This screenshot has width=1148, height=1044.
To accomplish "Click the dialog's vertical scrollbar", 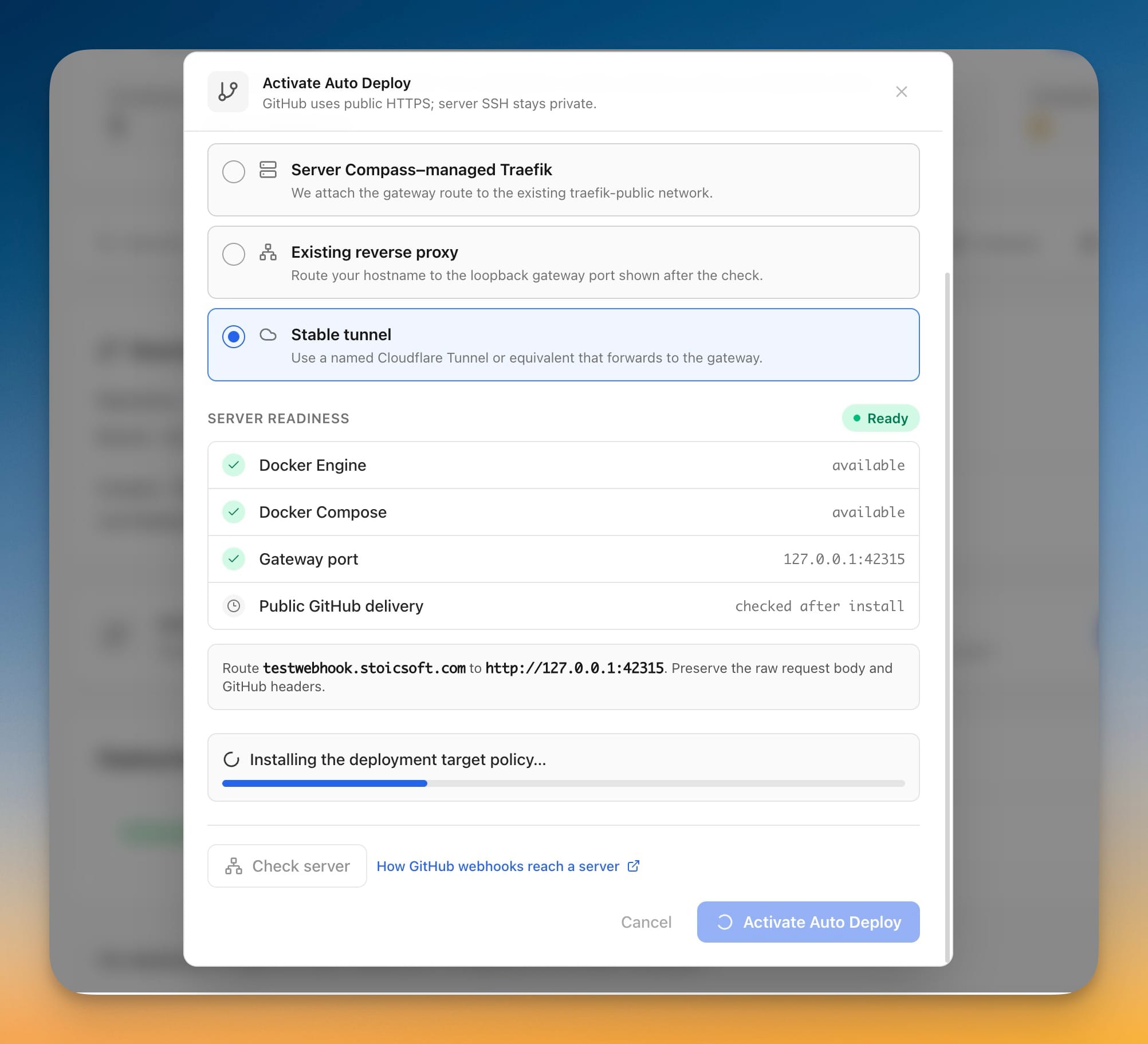I will (x=948, y=617).
